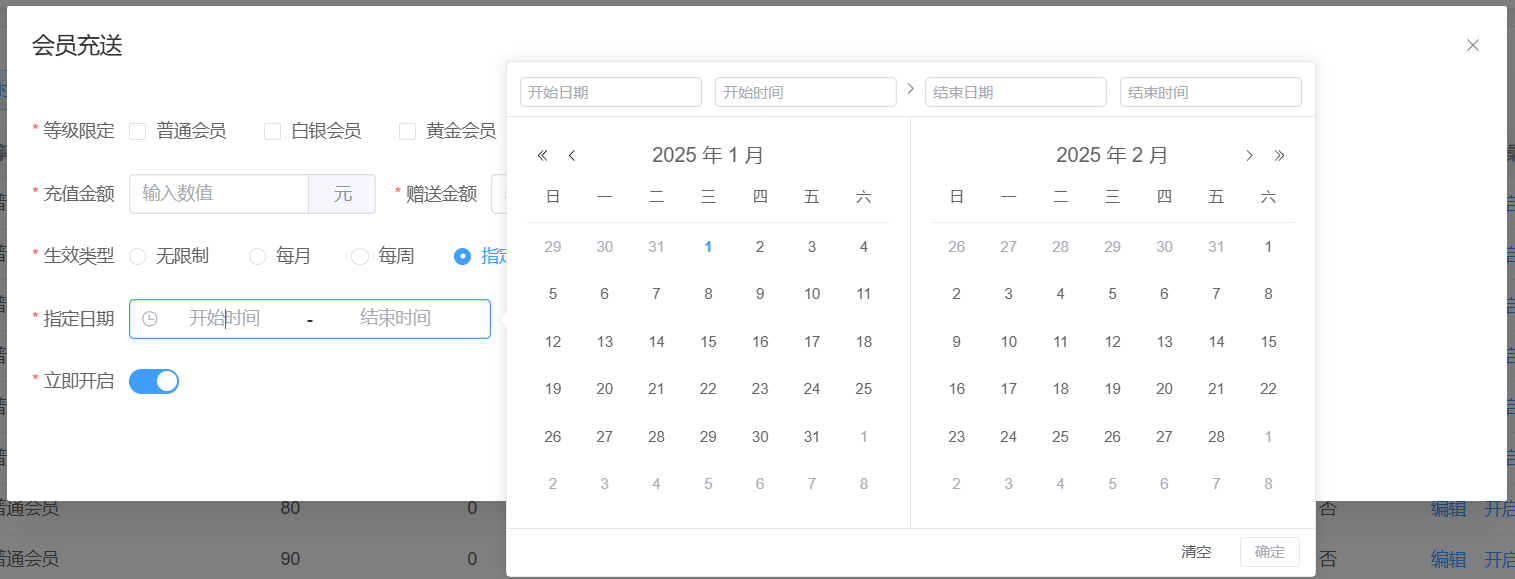Screen dimensions: 1515x579
Task: Click the 元 unit addon
Action: pyautogui.click(x=343, y=194)
